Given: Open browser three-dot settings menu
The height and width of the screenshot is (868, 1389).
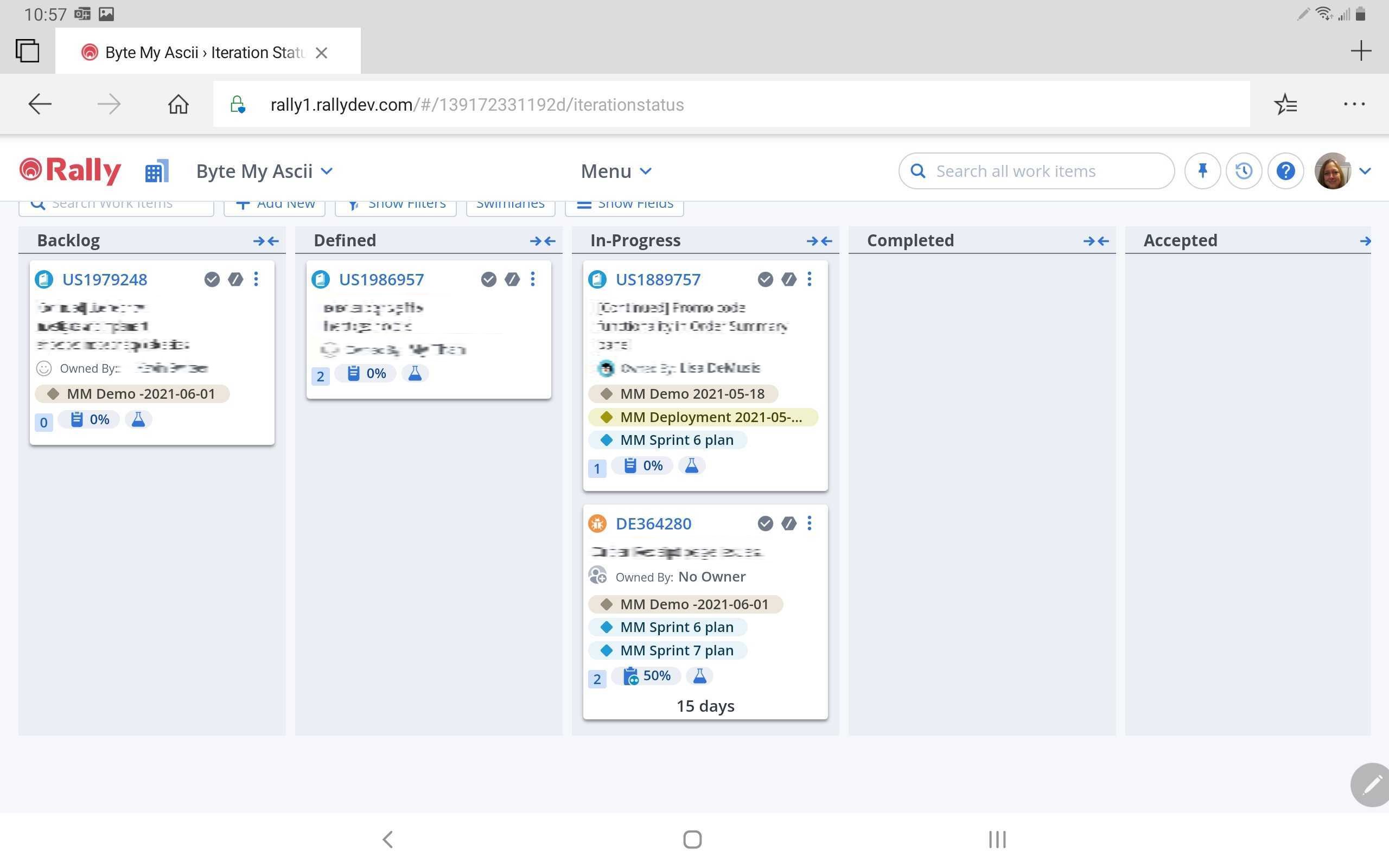Looking at the screenshot, I should pos(1354,104).
